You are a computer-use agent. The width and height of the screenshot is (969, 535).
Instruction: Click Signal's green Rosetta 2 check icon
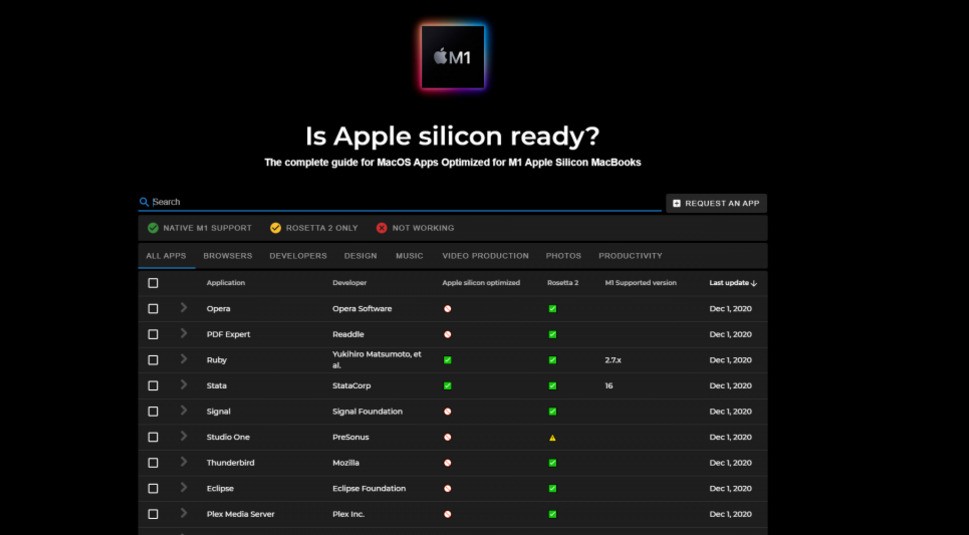point(552,411)
